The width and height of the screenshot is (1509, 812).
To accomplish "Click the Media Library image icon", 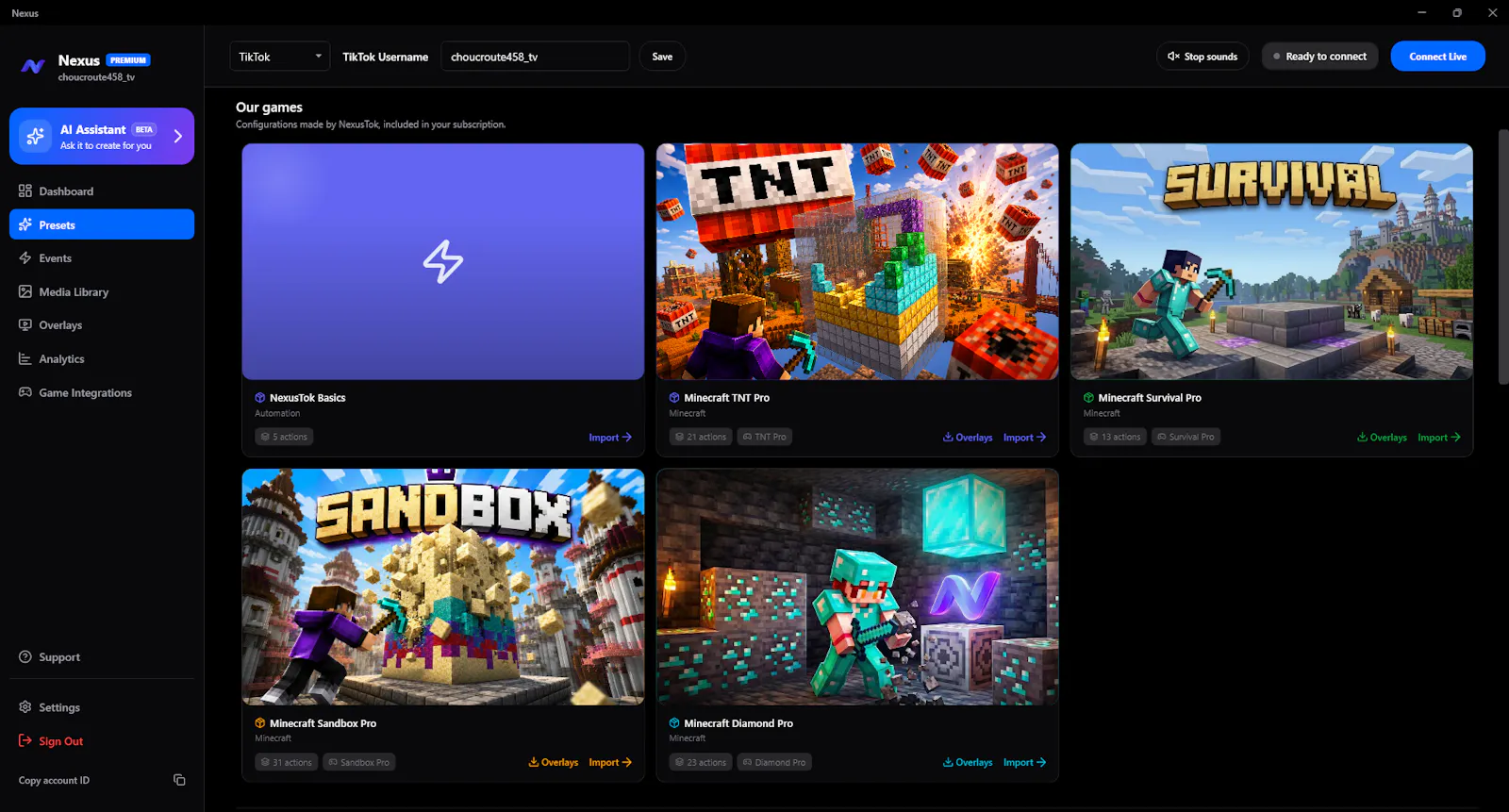I will 25,291.
